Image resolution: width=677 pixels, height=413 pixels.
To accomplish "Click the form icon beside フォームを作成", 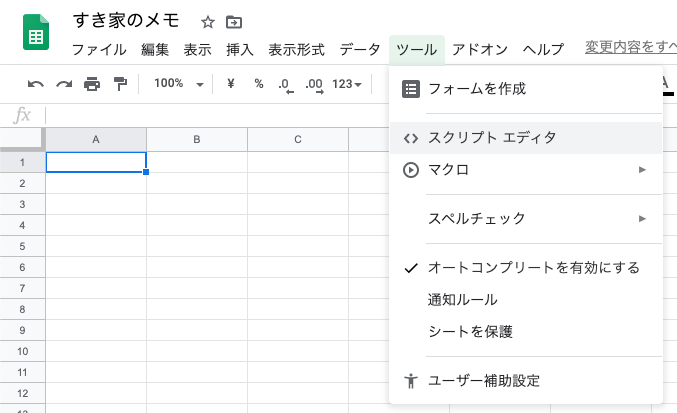I will point(411,89).
